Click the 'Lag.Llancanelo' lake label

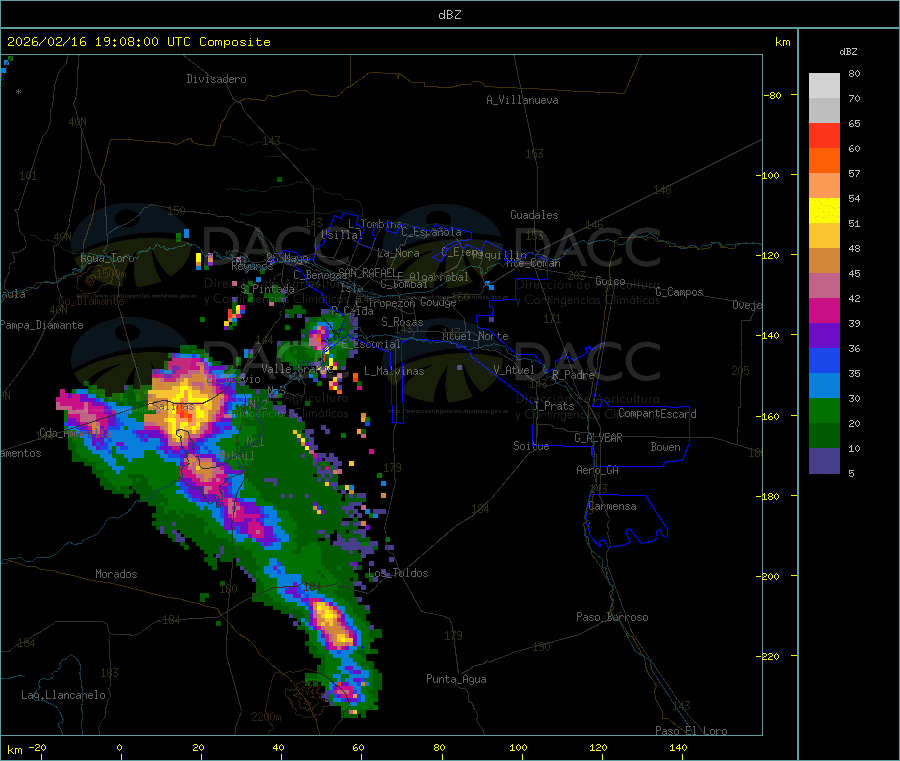(x=64, y=695)
